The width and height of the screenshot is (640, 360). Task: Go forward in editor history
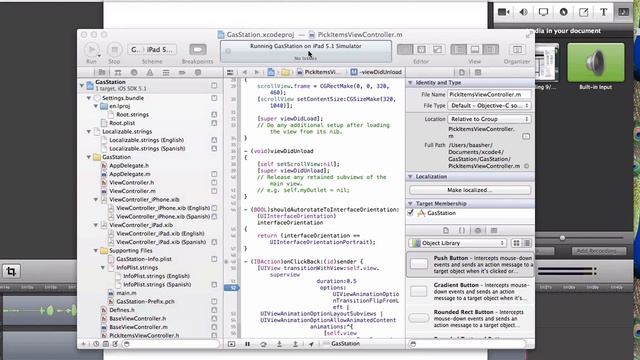(257, 72)
